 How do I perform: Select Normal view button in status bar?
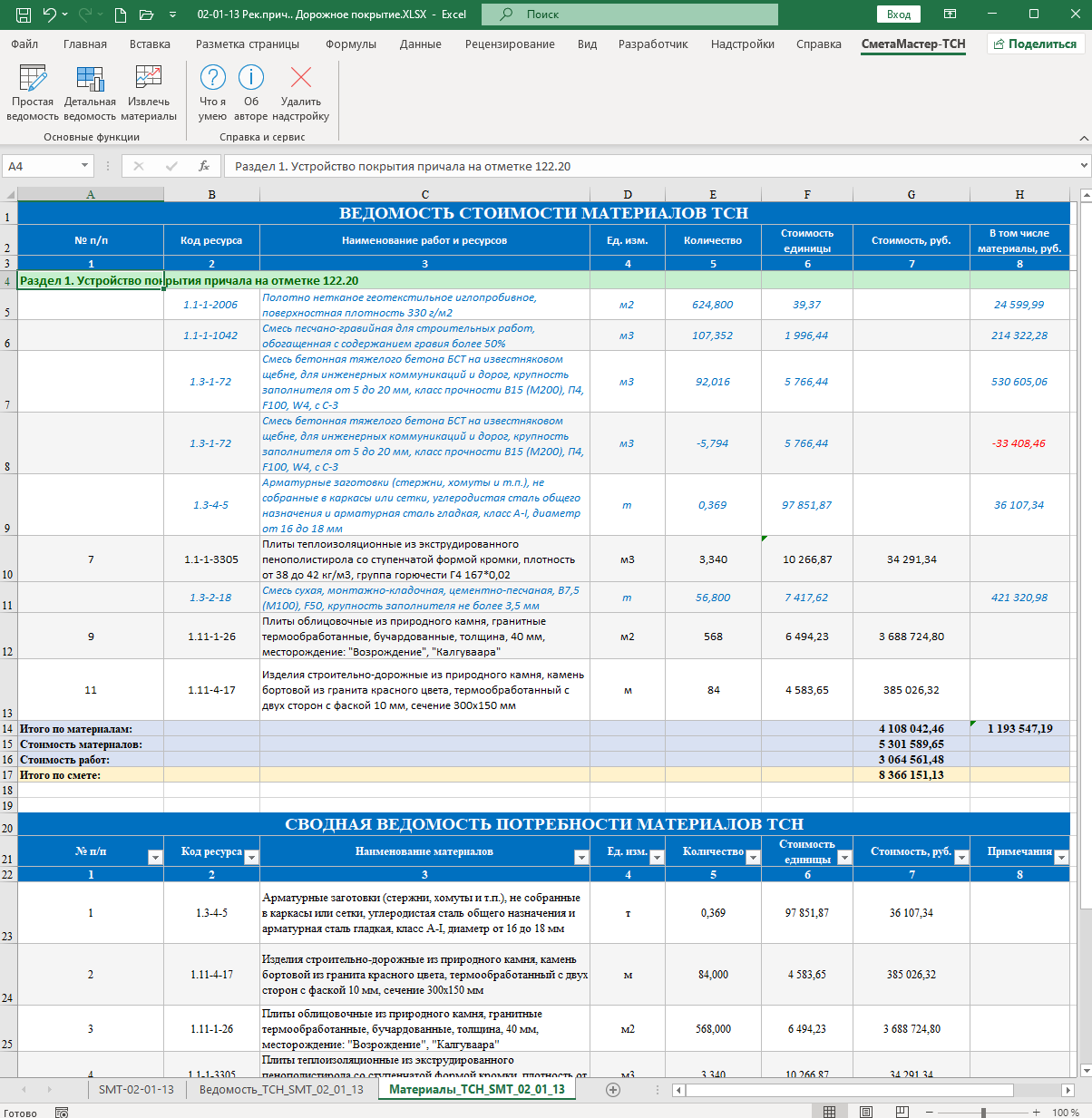(829, 1112)
